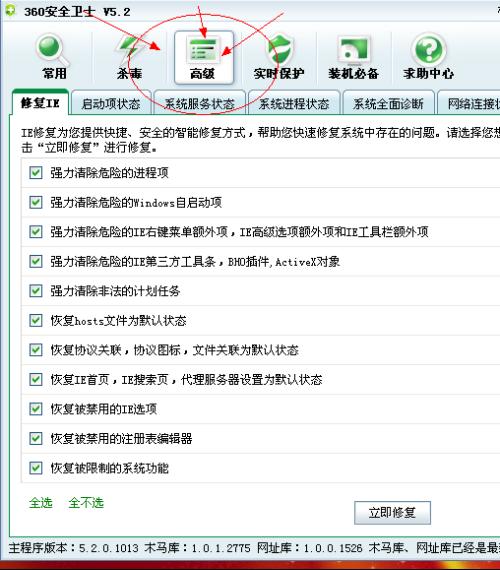Click the 全不选 link

pyautogui.click(x=86, y=503)
